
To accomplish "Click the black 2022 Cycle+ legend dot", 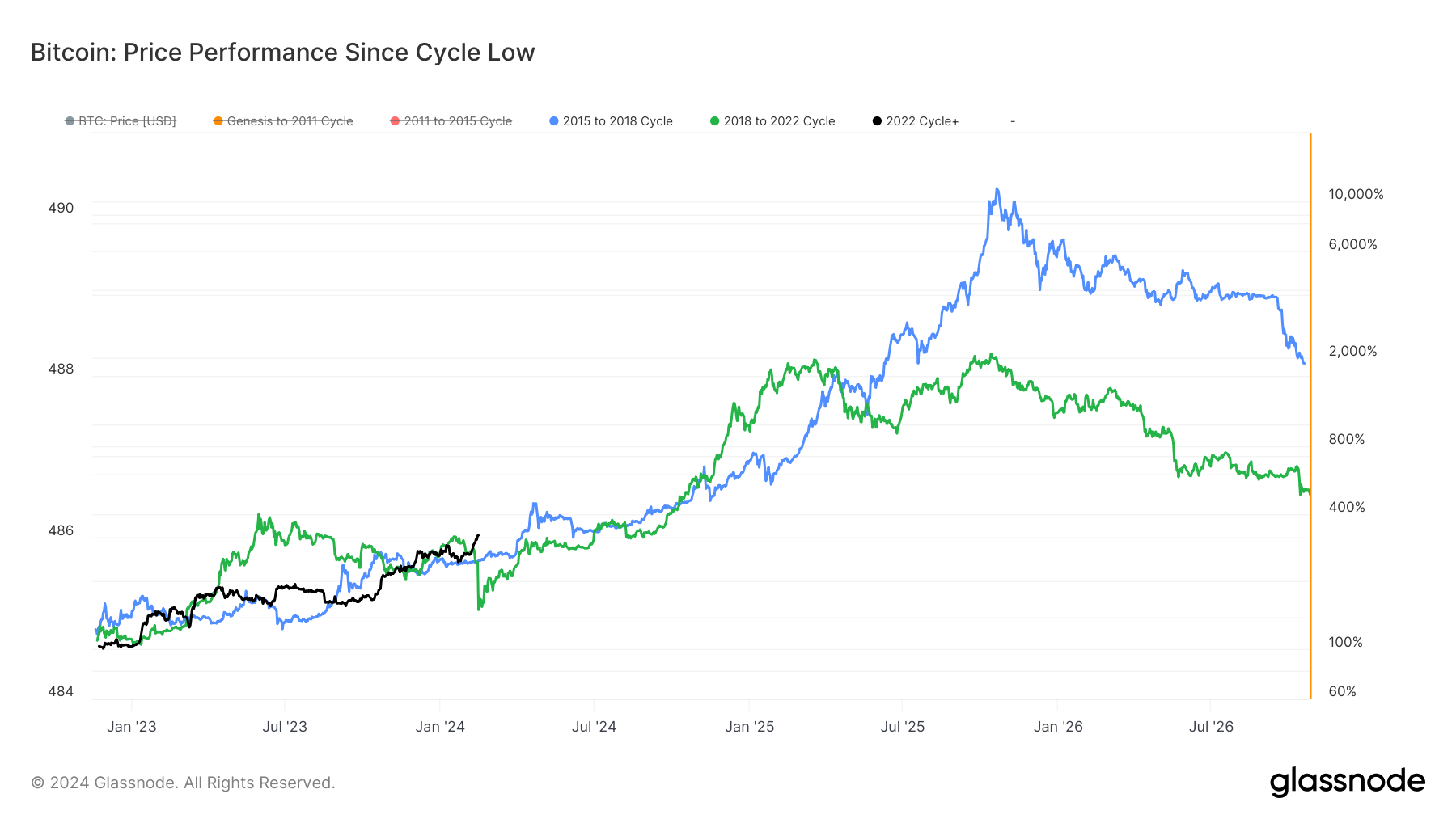I will pos(877,121).
